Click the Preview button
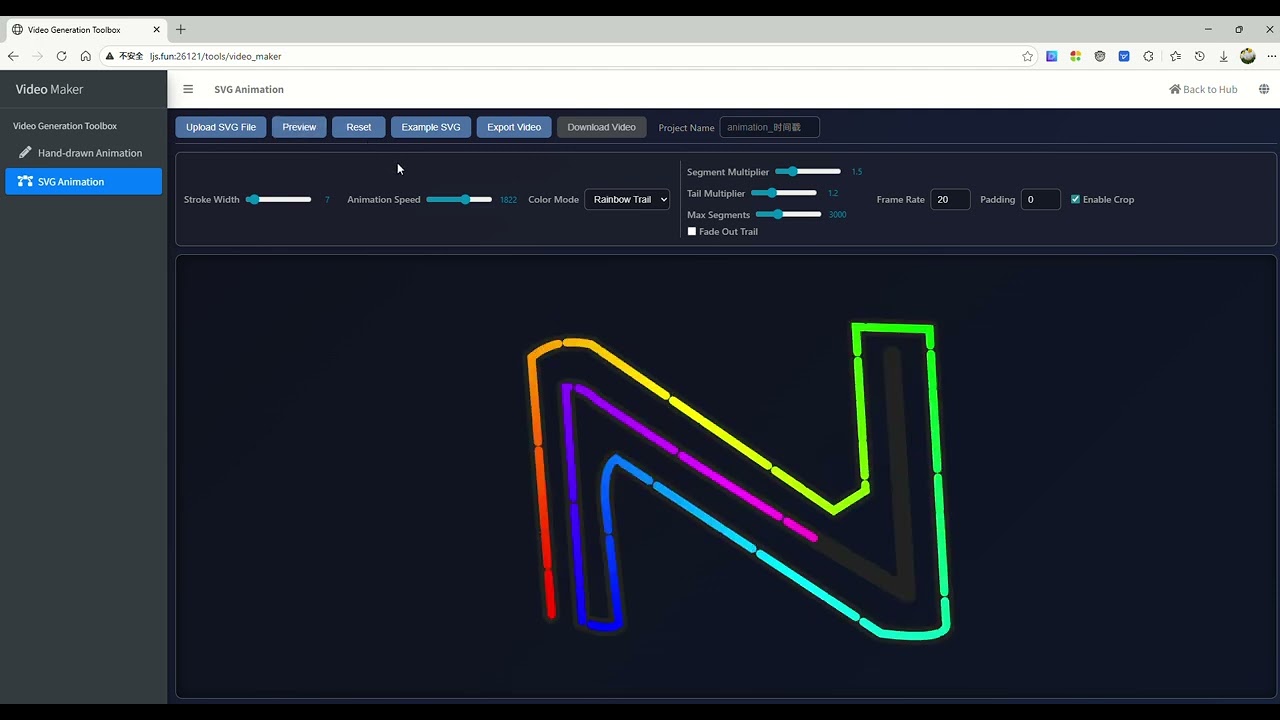1280x720 pixels. click(x=299, y=127)
